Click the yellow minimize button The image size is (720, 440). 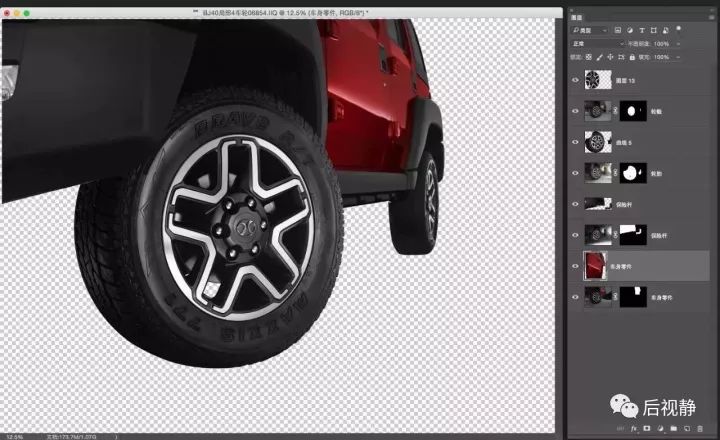pyautogui.click(x=17, y=13)
